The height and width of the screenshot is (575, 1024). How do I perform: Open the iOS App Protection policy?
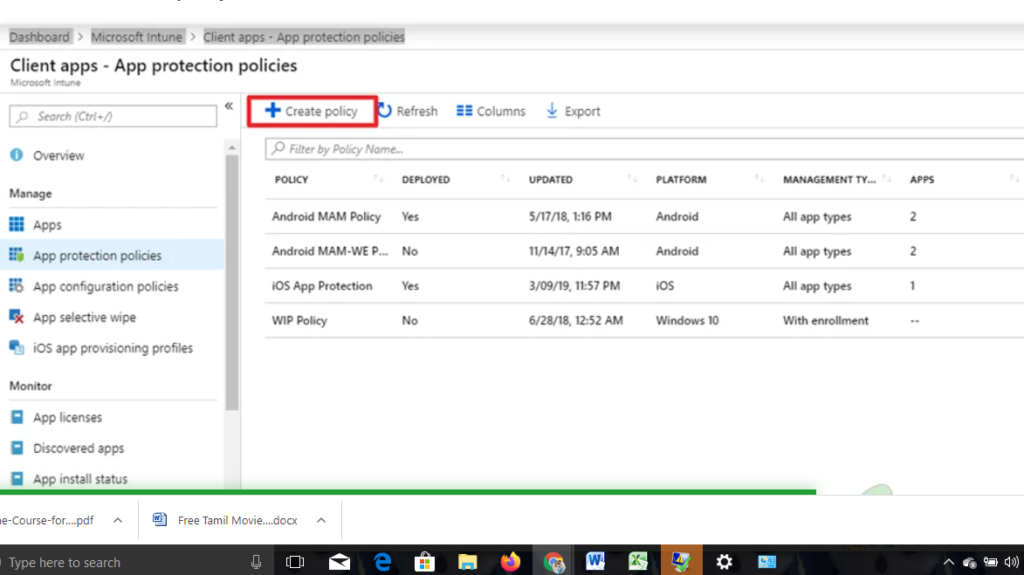(x=322, y=286)
